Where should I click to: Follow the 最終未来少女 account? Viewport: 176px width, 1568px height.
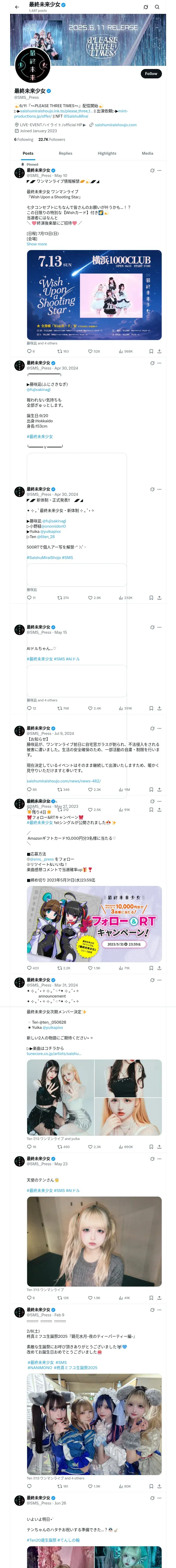coord(150,74)
